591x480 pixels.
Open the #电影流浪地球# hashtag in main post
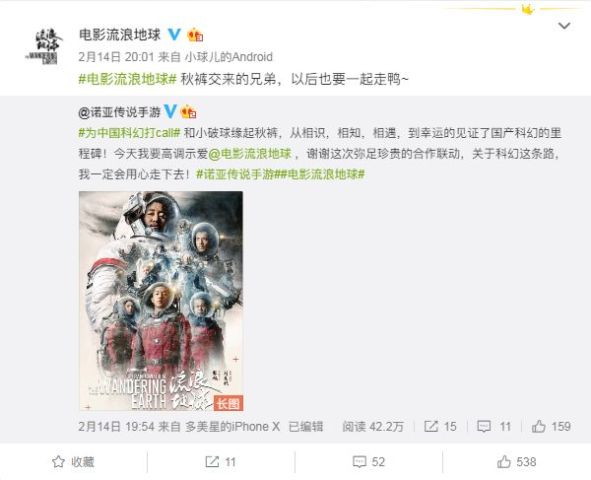127,79
